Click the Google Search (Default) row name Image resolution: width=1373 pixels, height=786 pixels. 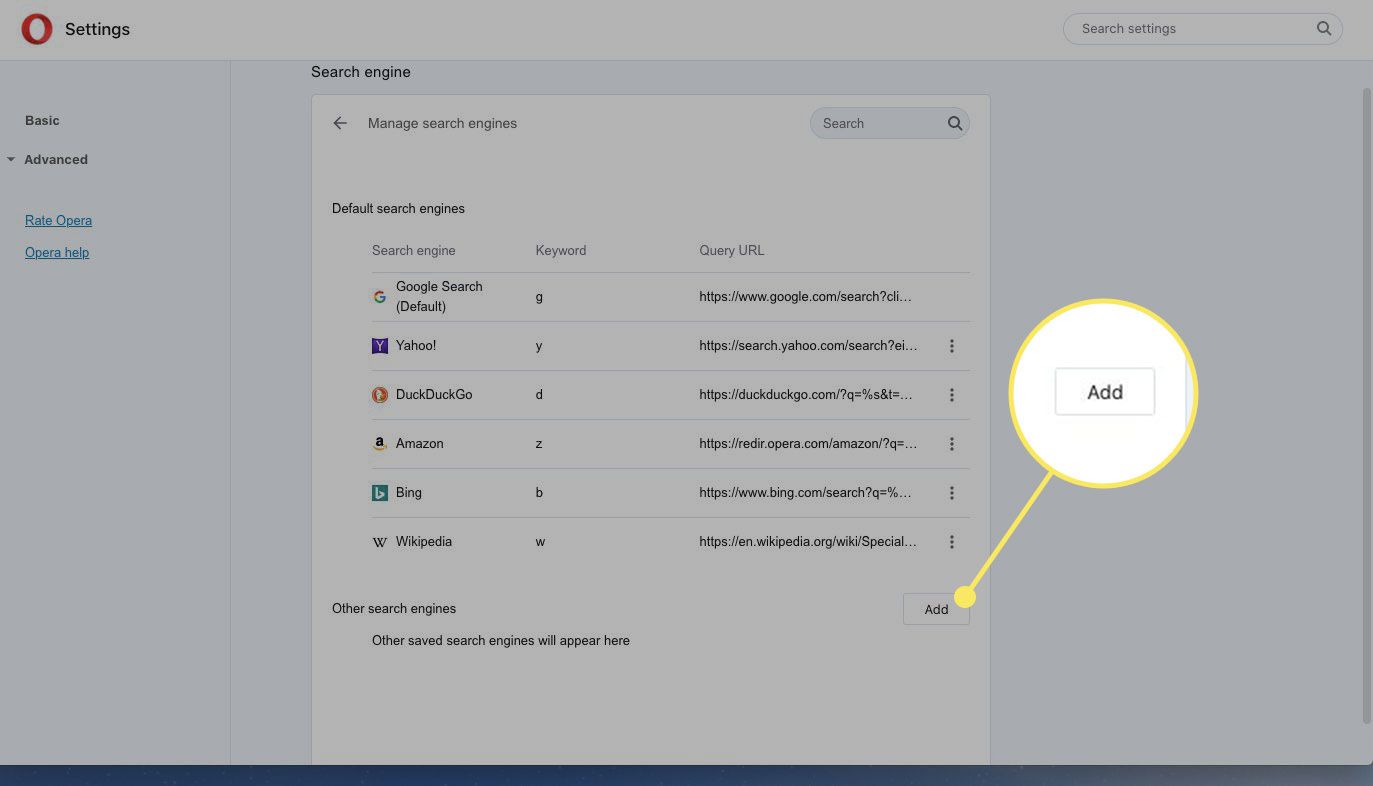point(439,296)
